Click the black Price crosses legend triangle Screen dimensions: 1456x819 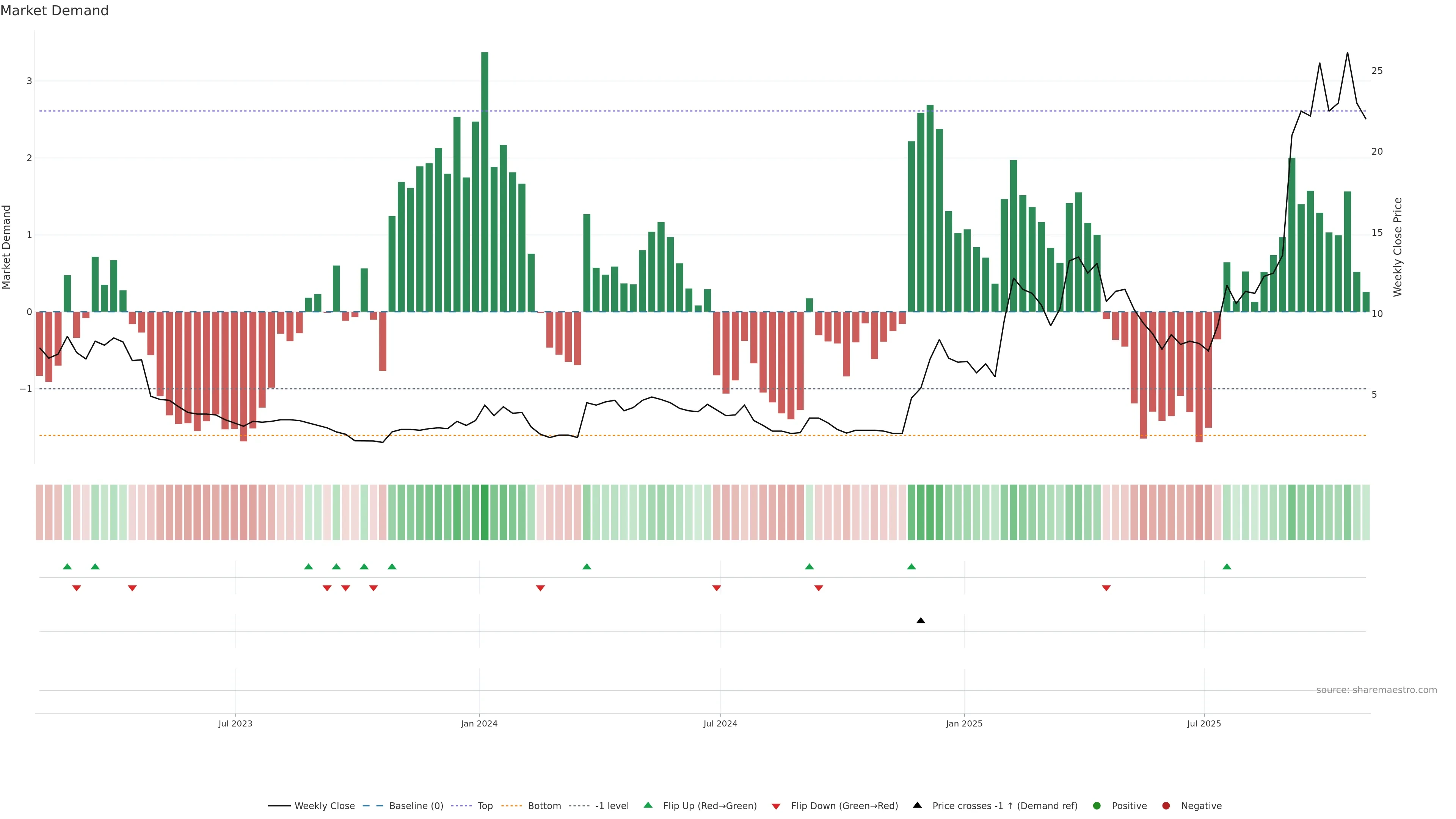point(917,805)
